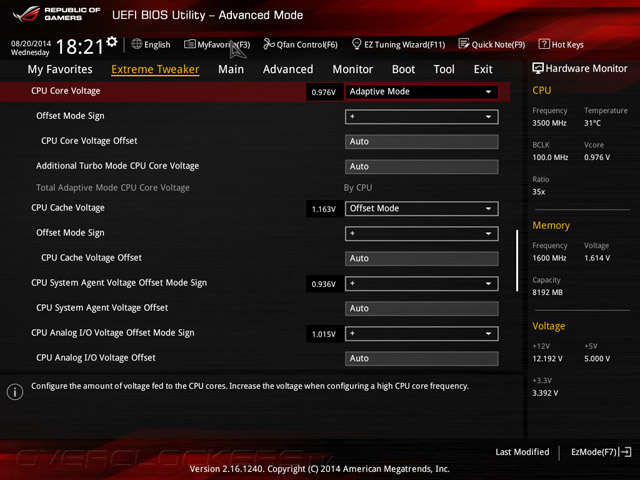Viewport: 640px width, 480px height.
Task: Click the 5.000 V reading
Action: pyautogui.click(x=597, y=359)
